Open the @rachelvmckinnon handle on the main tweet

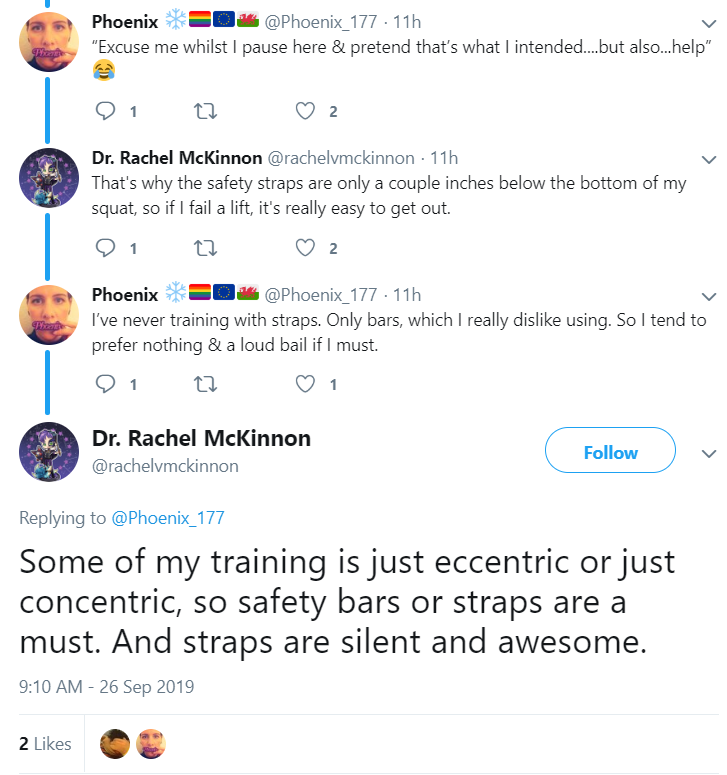165,466
